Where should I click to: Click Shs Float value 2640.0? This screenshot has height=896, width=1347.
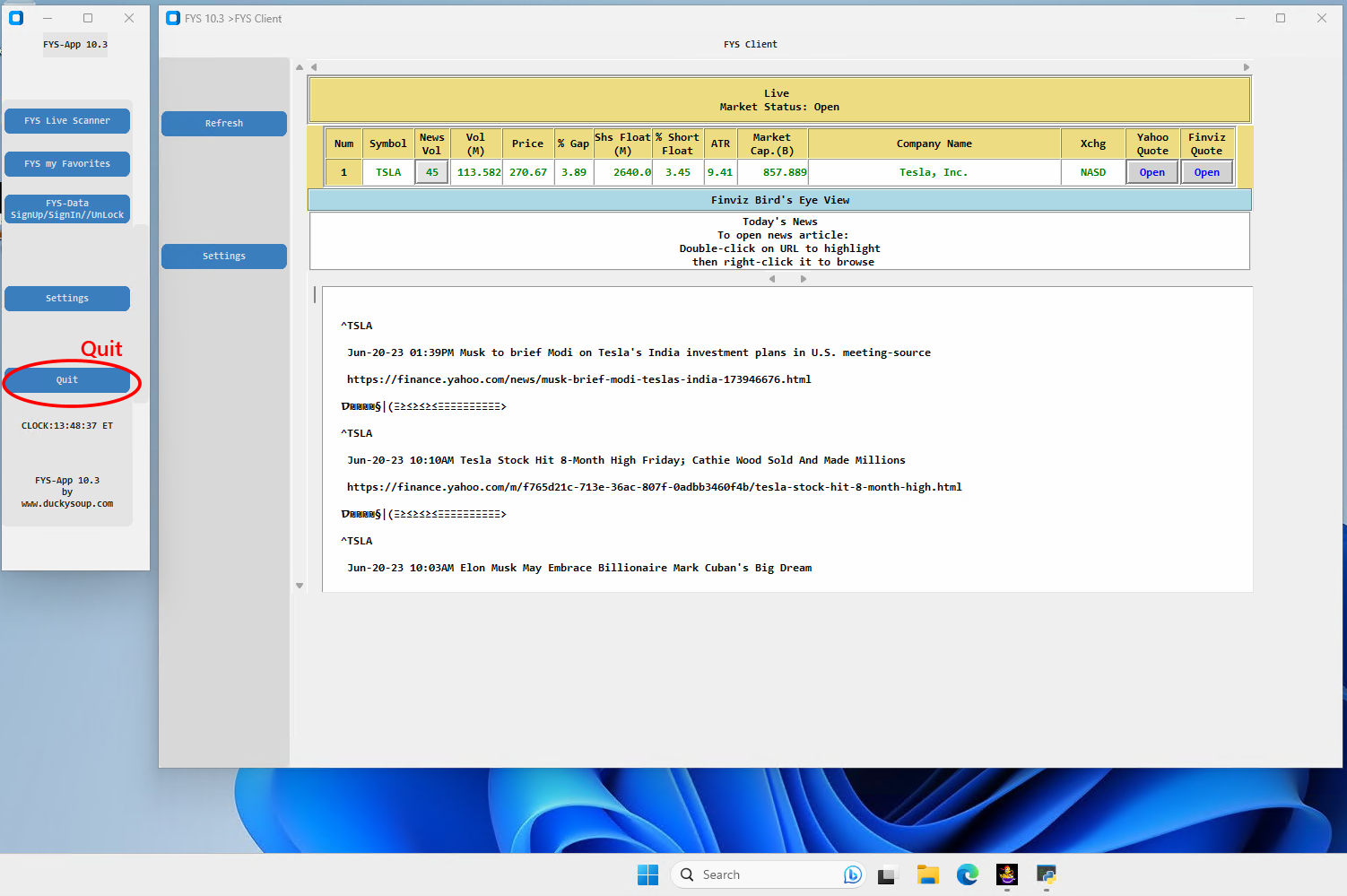tap(623, 172)
